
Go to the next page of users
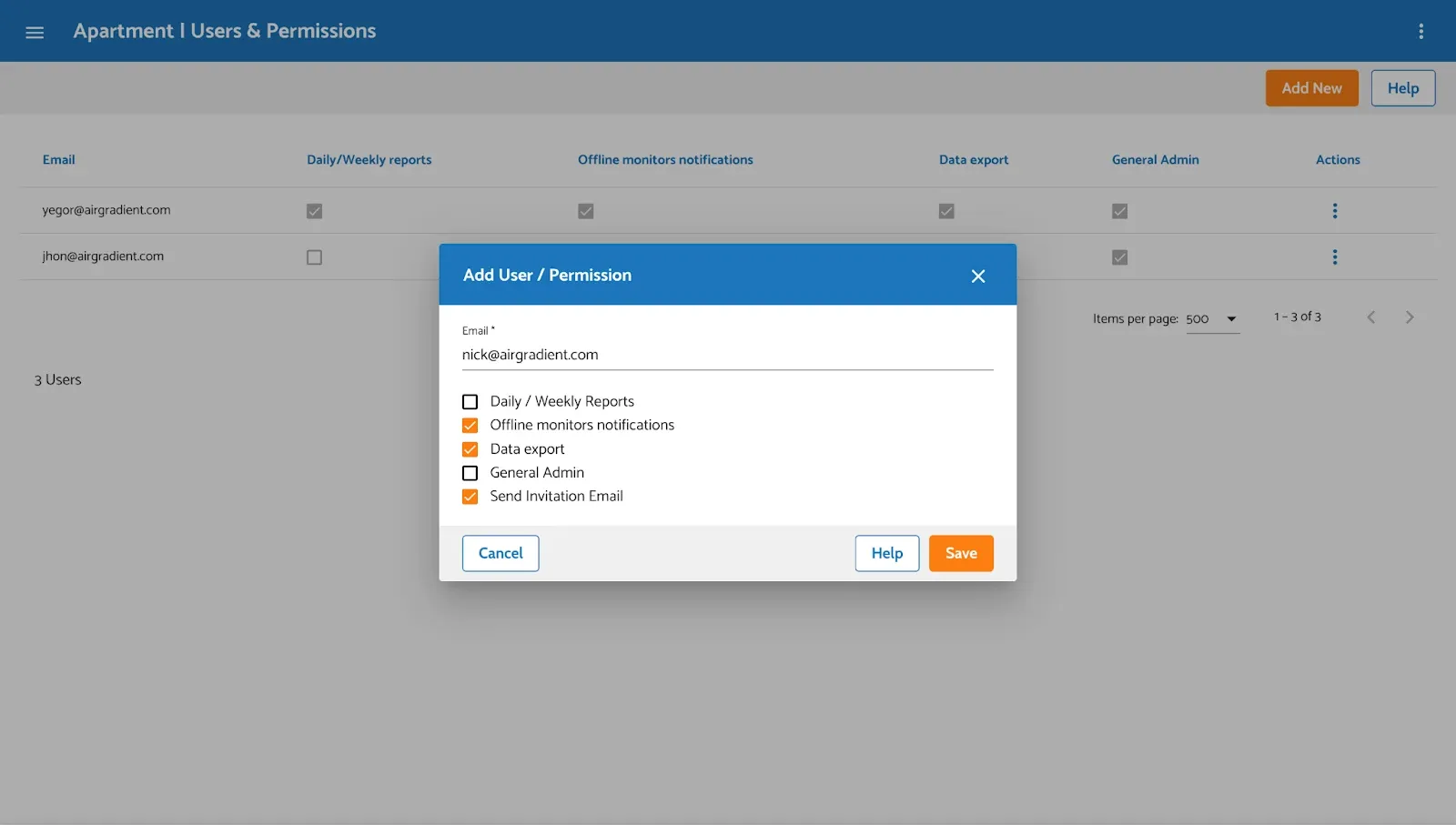(1410, 317)
